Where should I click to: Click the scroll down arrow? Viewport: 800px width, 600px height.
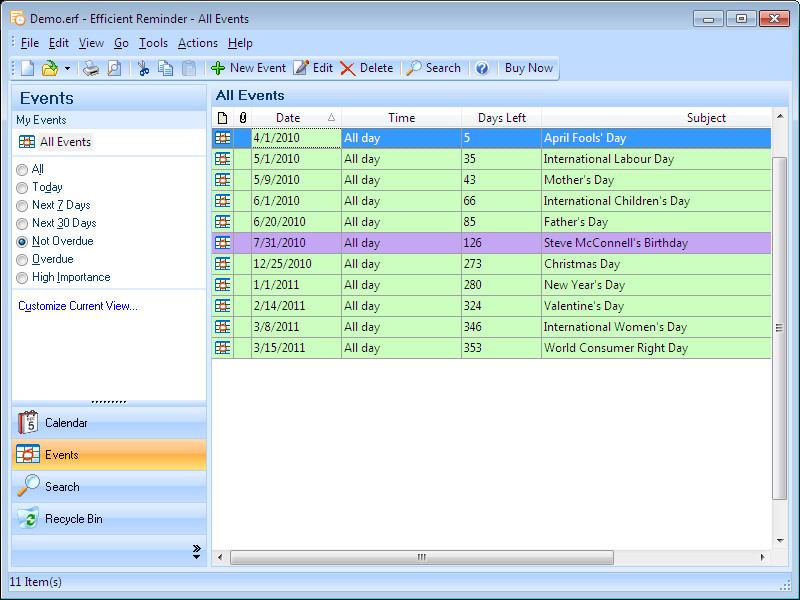coord(780,541)
